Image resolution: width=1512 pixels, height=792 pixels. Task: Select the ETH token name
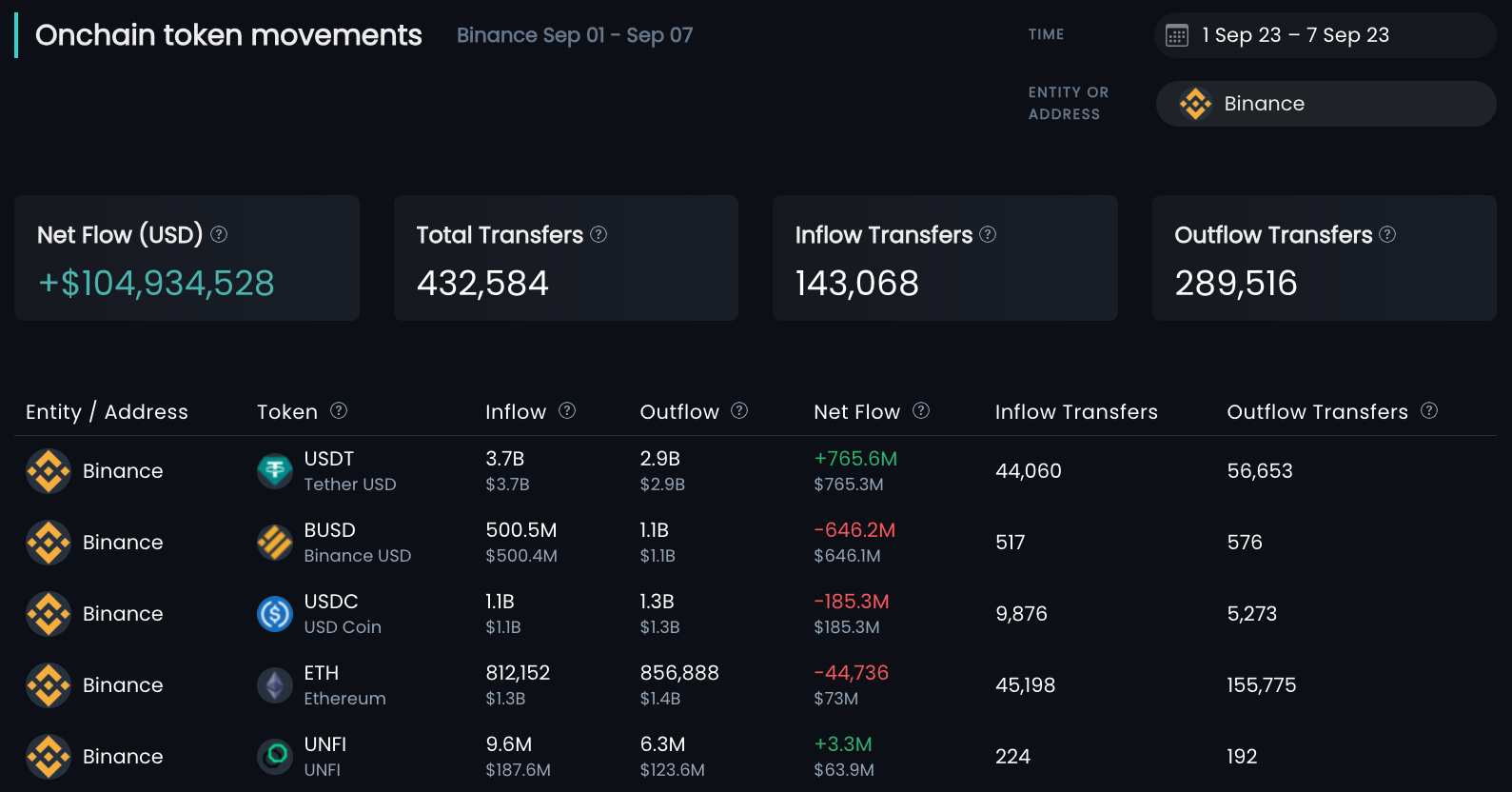(x=322, y=673)
